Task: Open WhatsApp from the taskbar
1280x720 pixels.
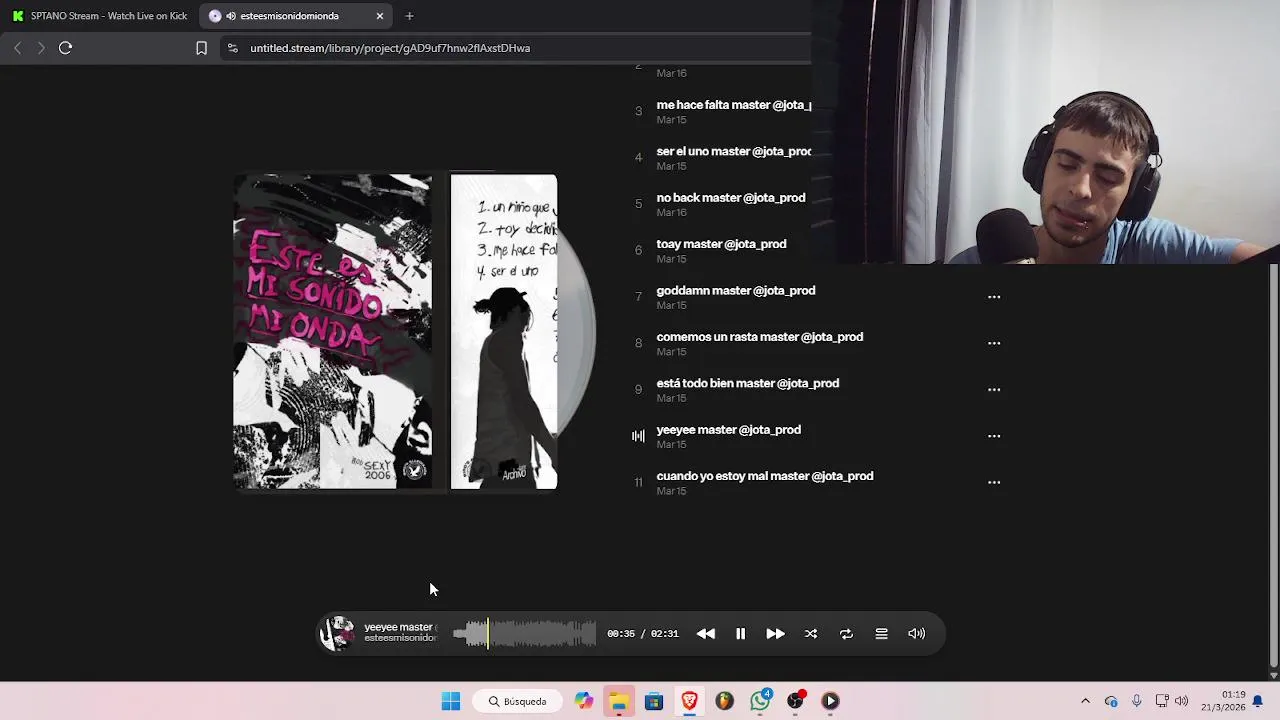Action: [x=760, y=700]
